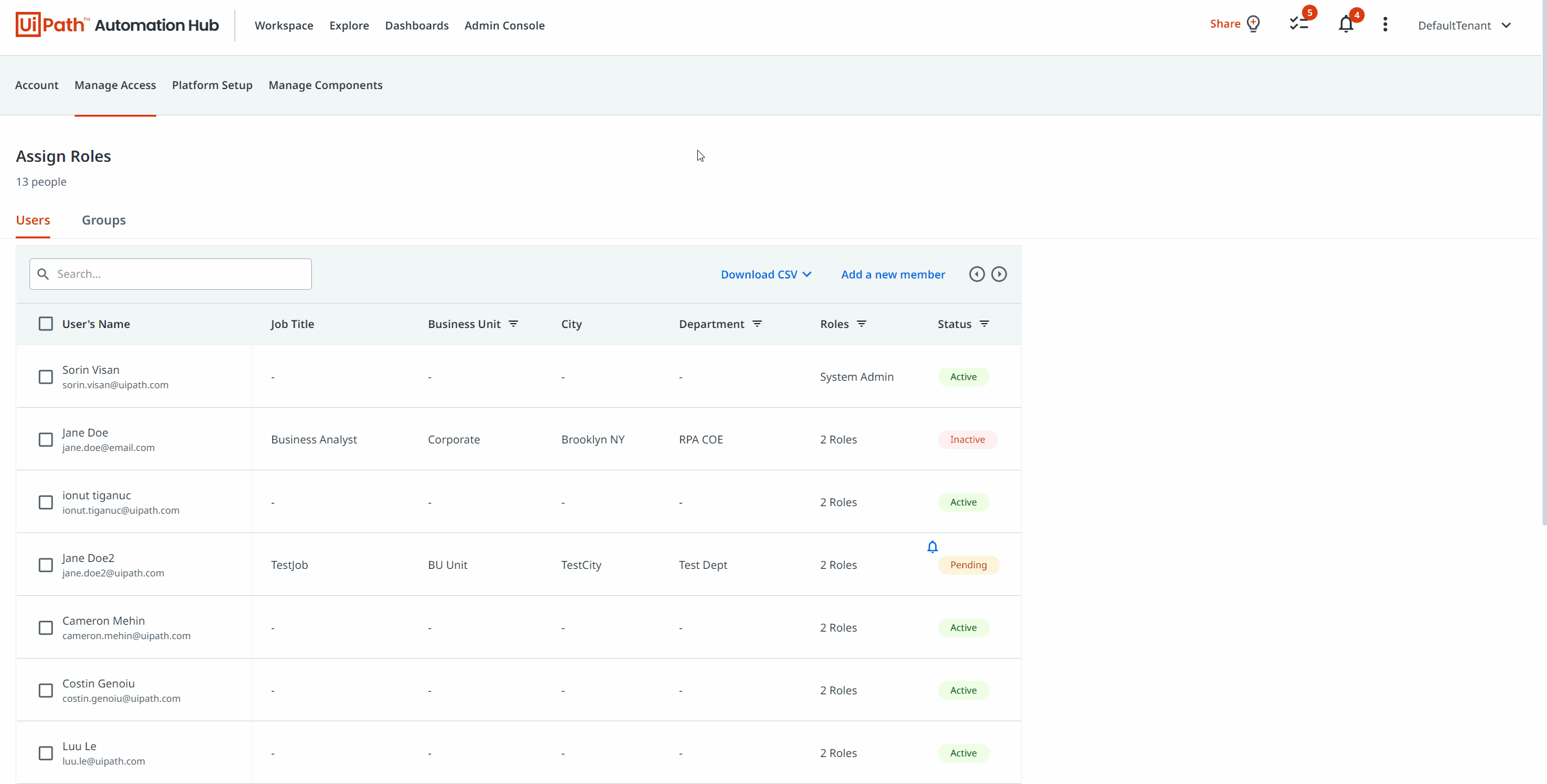Select the checkbox for Jane Doe2

tap(46, 565)
